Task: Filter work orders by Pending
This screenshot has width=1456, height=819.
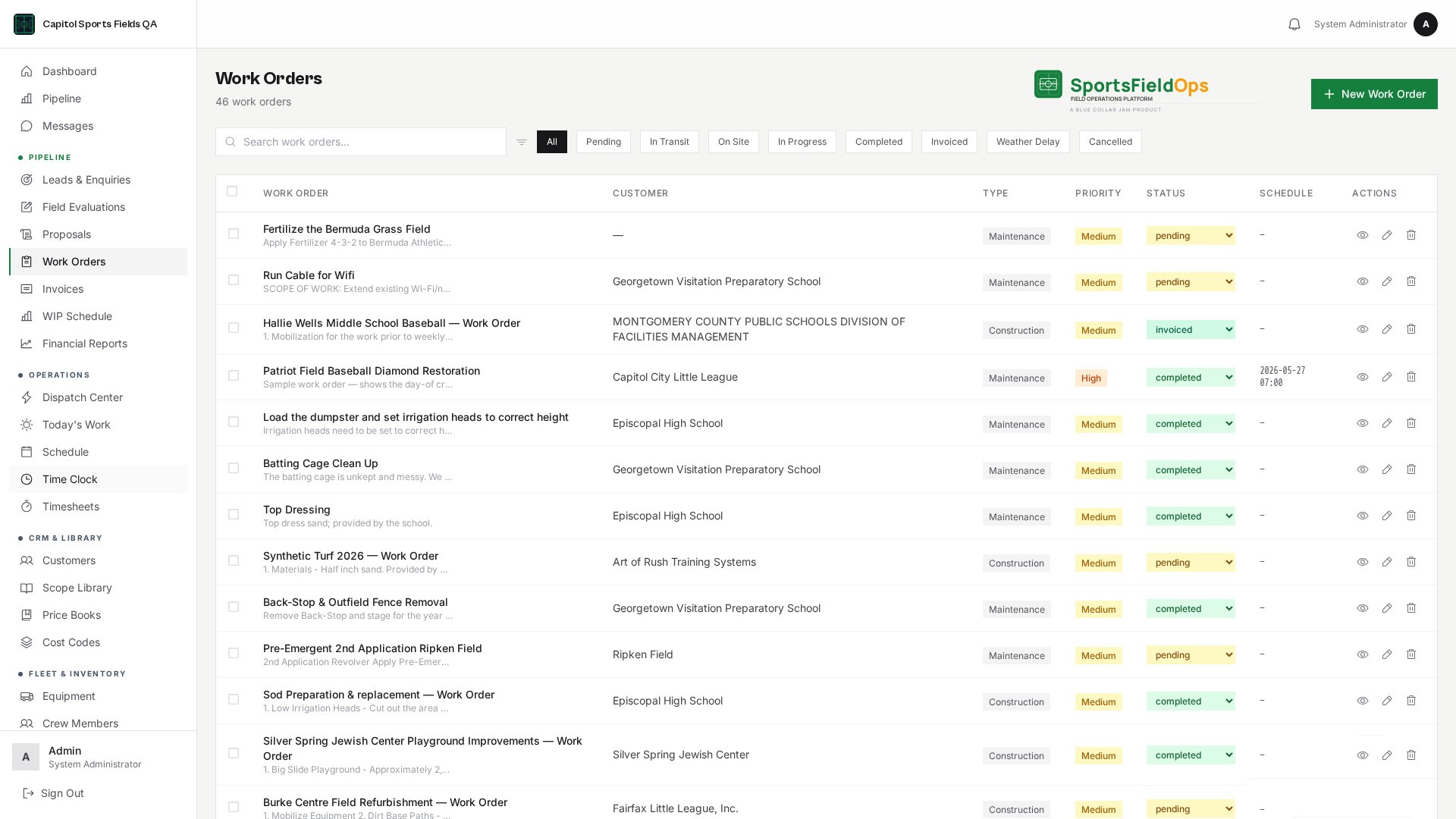Action: [604, 142]
